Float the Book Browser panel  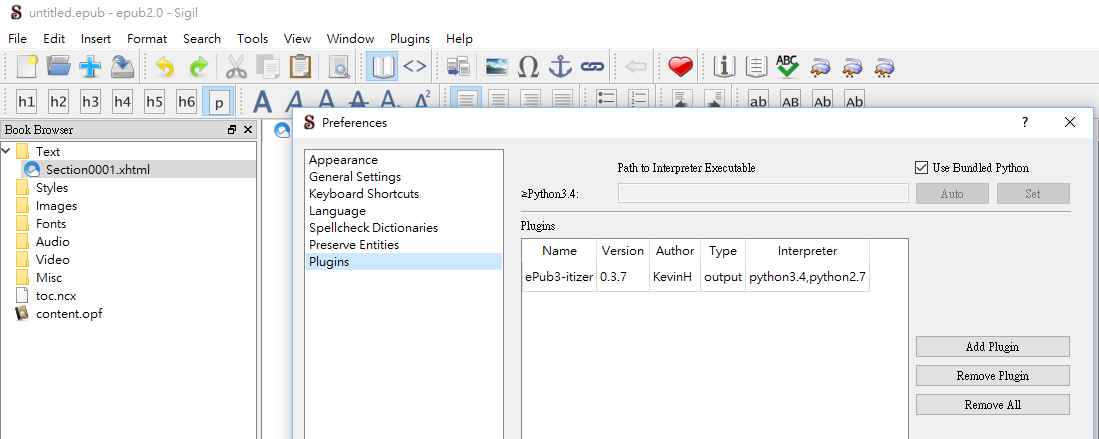tap(232, 130)
